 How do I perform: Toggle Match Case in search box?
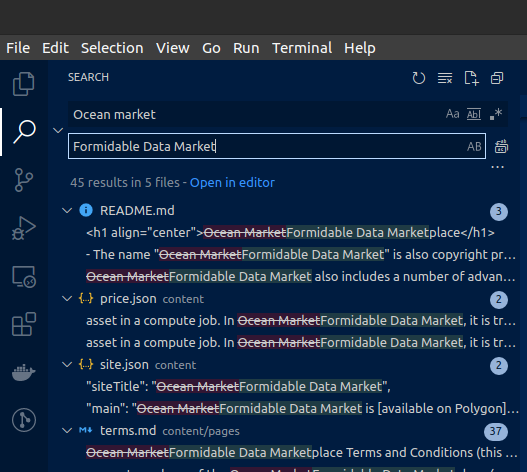coord(452,114)
